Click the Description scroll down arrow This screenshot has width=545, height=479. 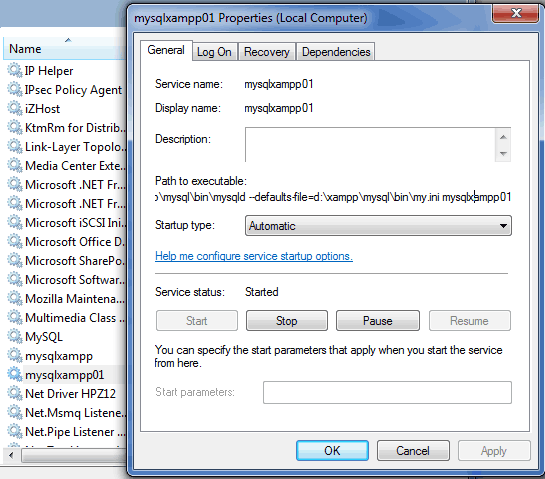pos(503,153)
